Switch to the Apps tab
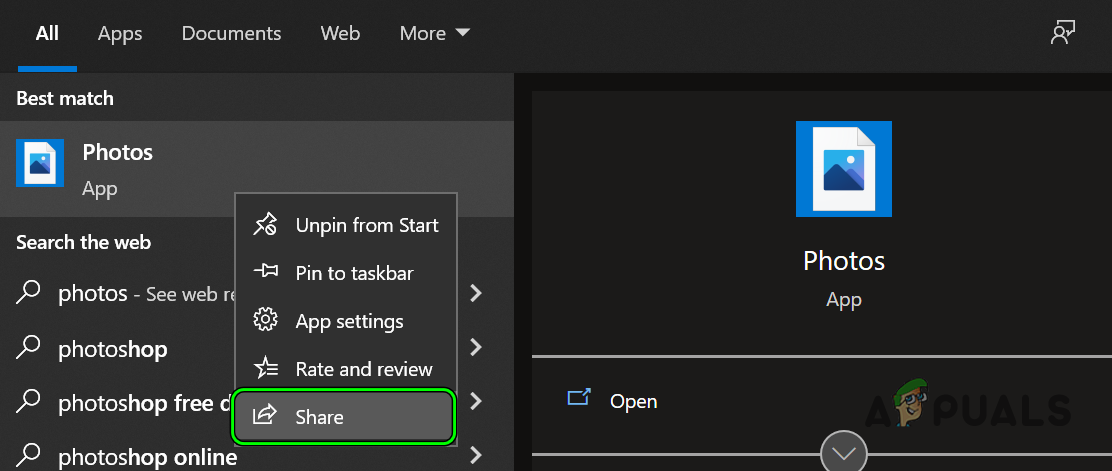 [x=120, y=33]
